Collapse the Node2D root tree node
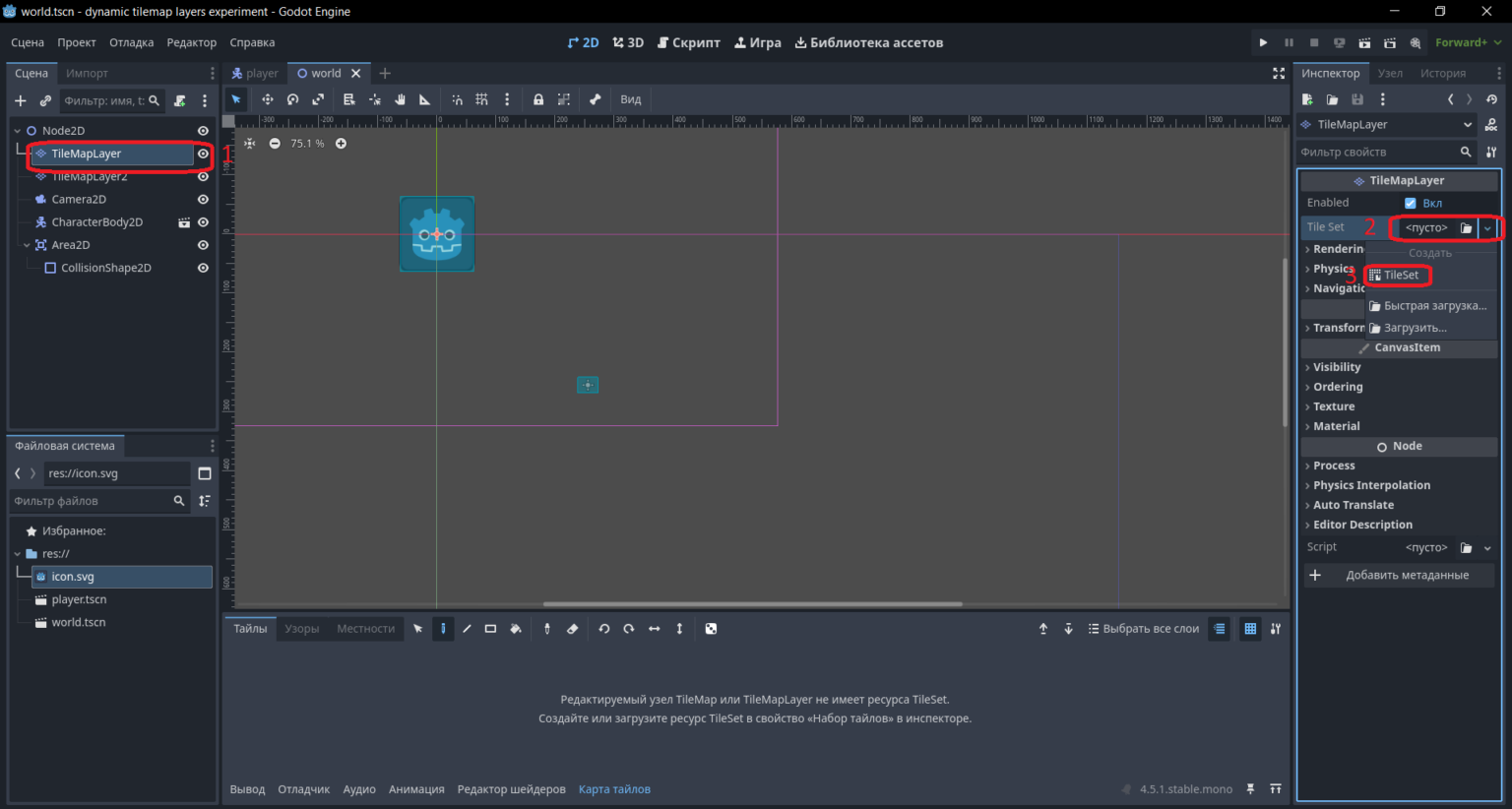 [x=17, y=131]
